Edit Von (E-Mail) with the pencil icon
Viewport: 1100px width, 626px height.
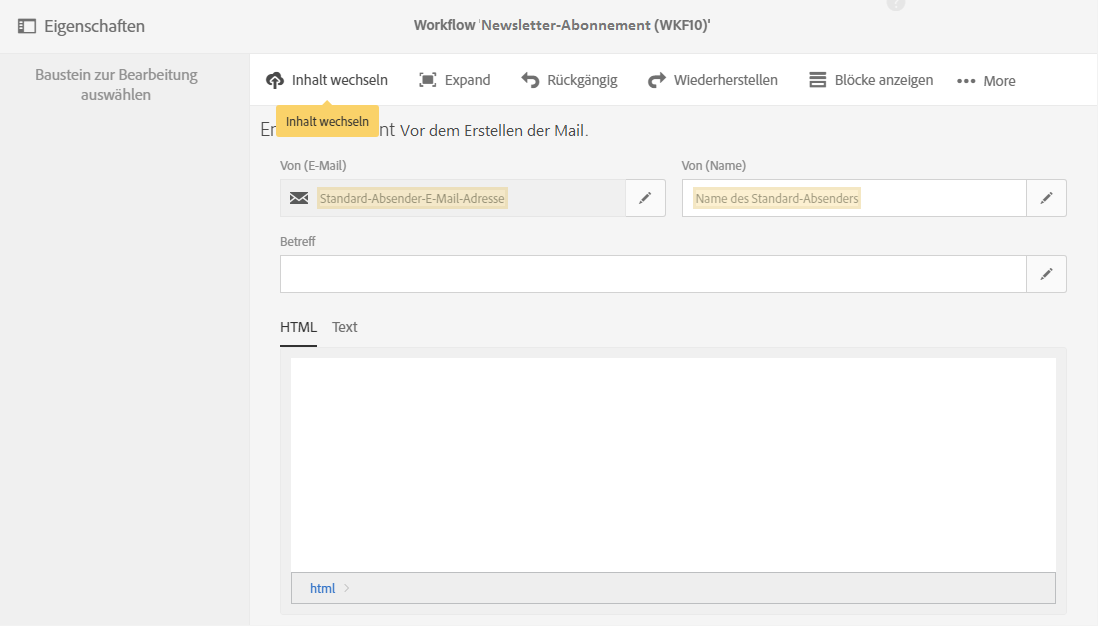click(x=645, y=198)
